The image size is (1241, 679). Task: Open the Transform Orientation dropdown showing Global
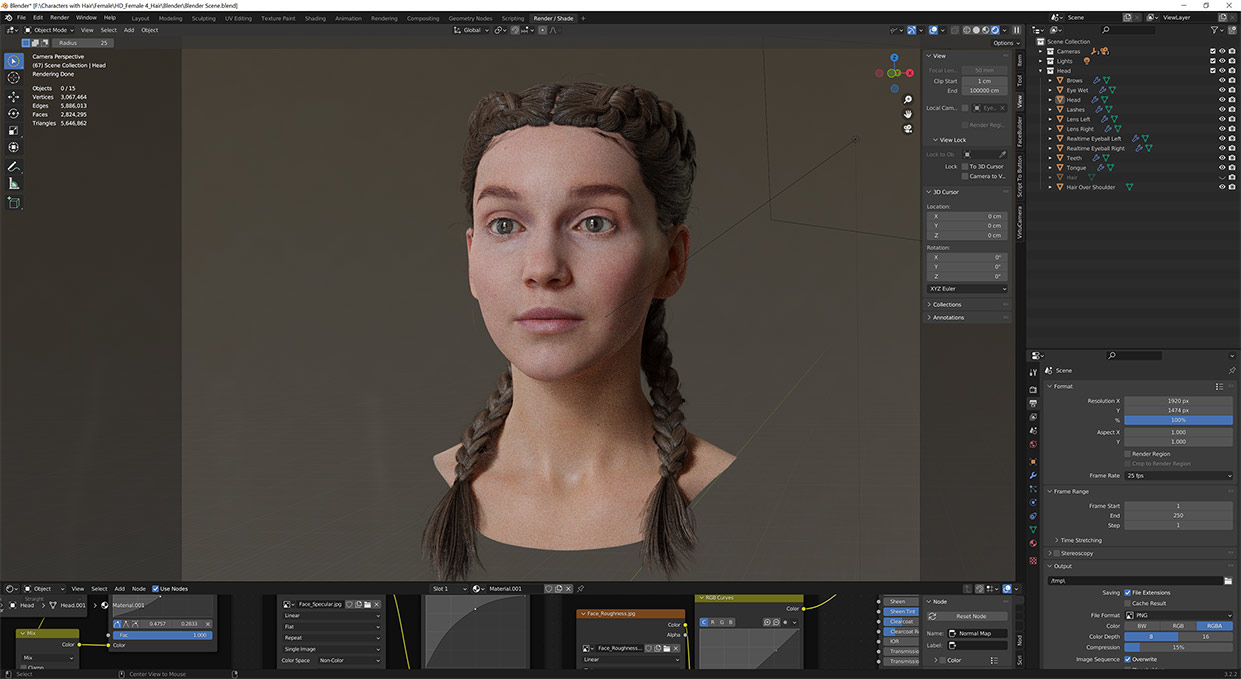coord(470,30)
